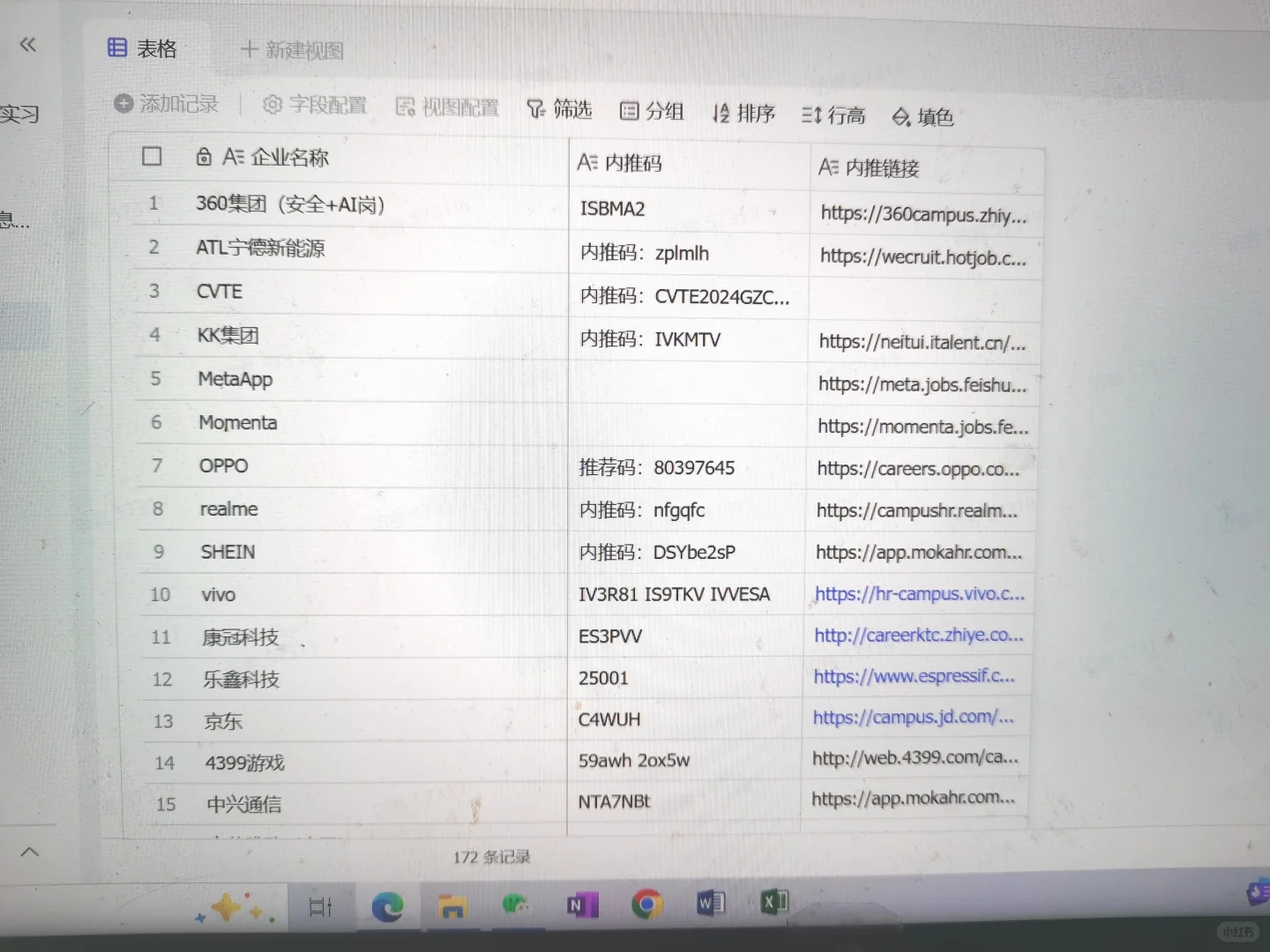Select the realme cell
Viewport: 1270px width, 952px height.
click(x=229, y=509)
